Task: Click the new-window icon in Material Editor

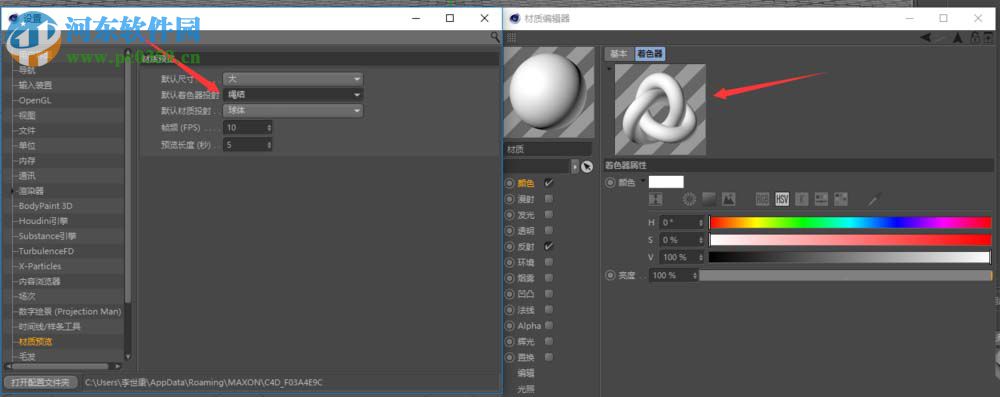Action: tap(988, 38)
